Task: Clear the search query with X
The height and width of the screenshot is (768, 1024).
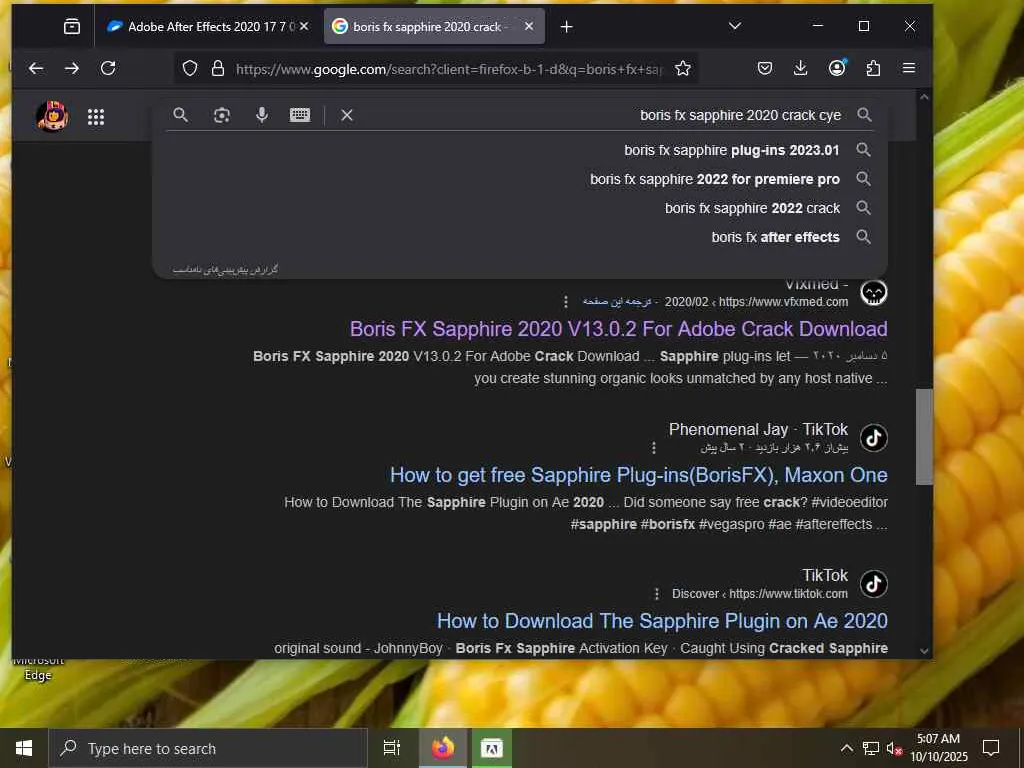Action: click(x=347, y=115)
